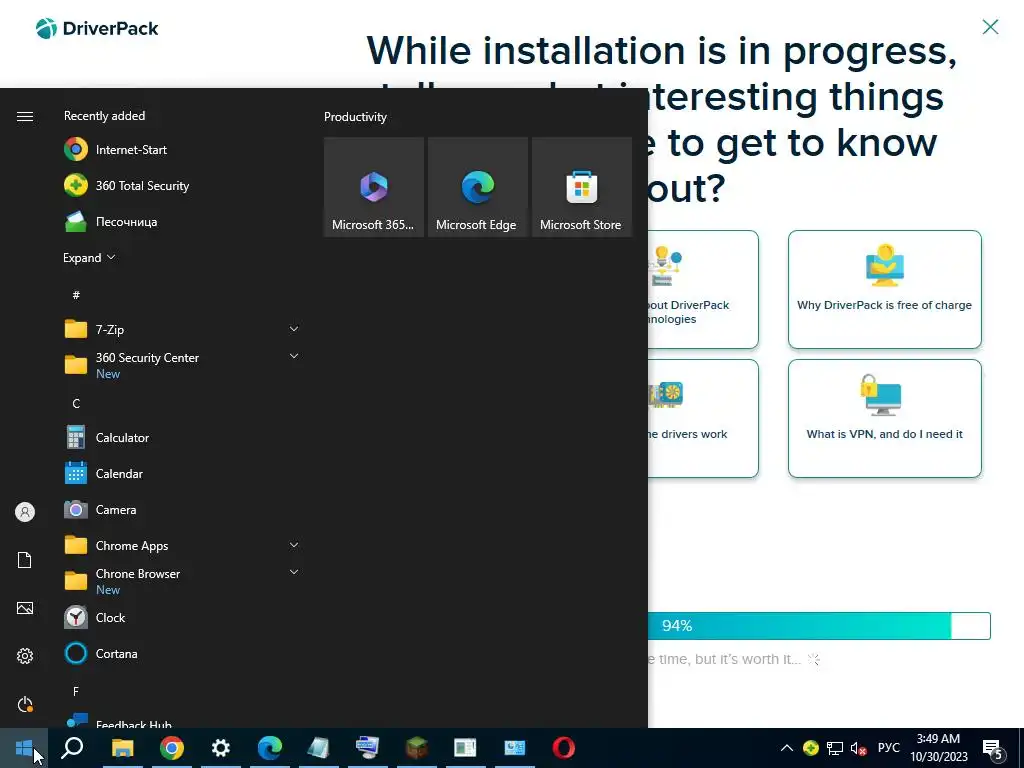
Task: Open Why DriverPack is free of charge card
Action: (x=884, y=289)
